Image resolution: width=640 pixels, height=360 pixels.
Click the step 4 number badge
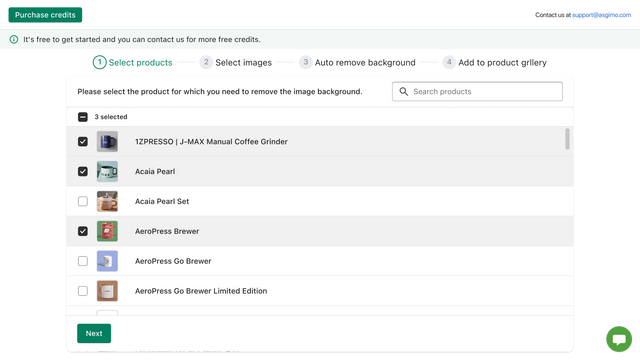tap(449, 62)
